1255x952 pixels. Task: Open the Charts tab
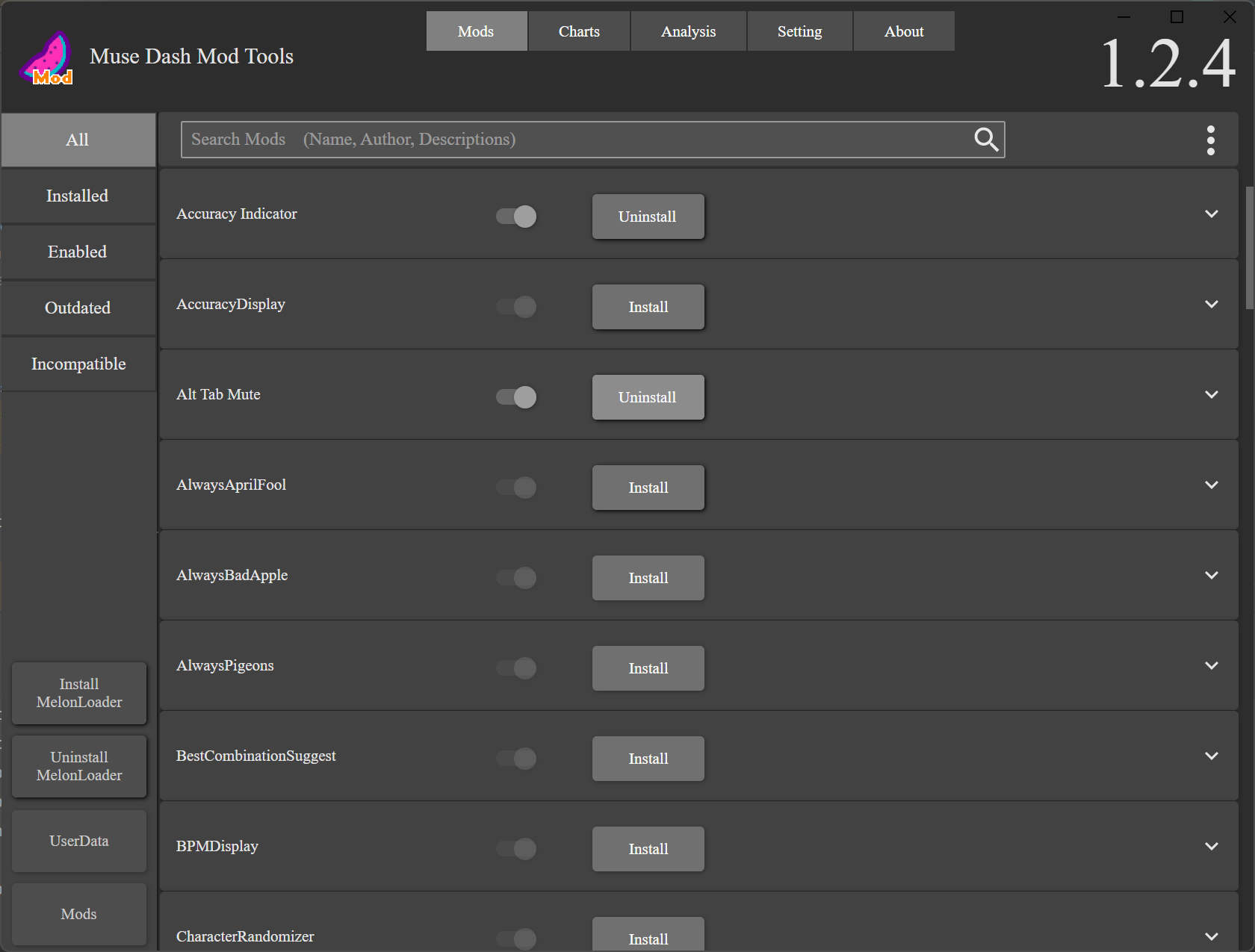click(579, 31)
